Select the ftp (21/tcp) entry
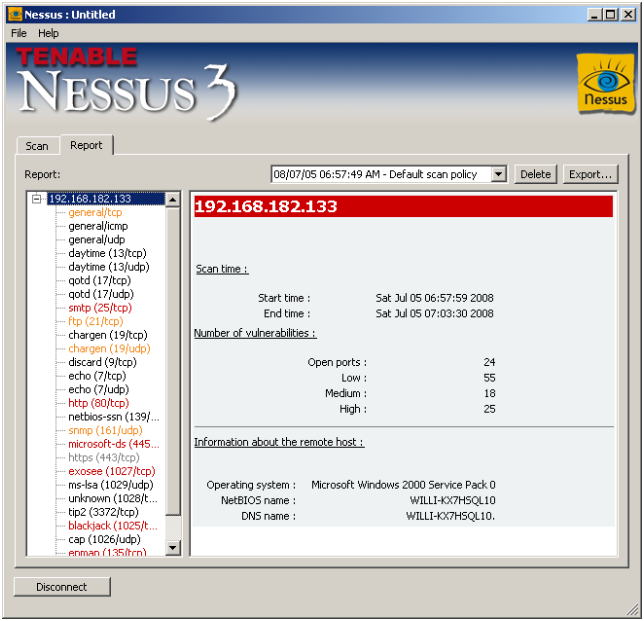Image resolution: width=644 pixels, height=621 pixels. tap(95, 321)
